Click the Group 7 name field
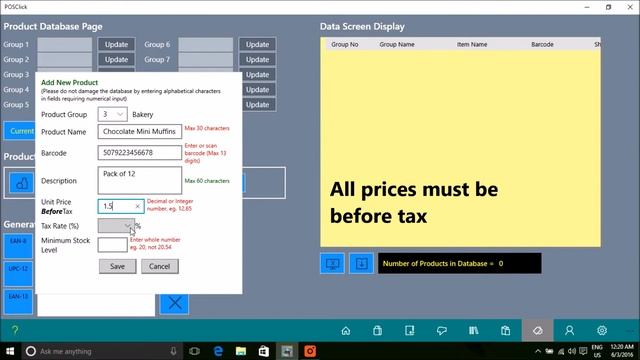 (206, 60)
